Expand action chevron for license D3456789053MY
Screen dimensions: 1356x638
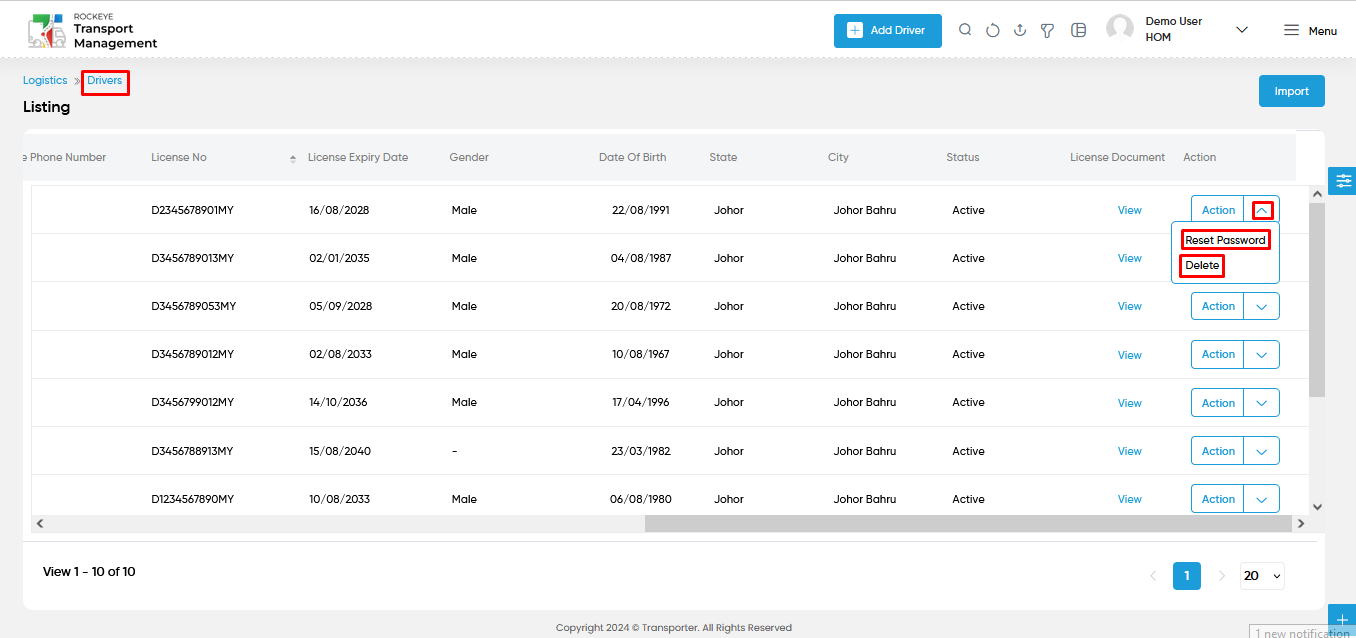click(x=1261, y=306)
